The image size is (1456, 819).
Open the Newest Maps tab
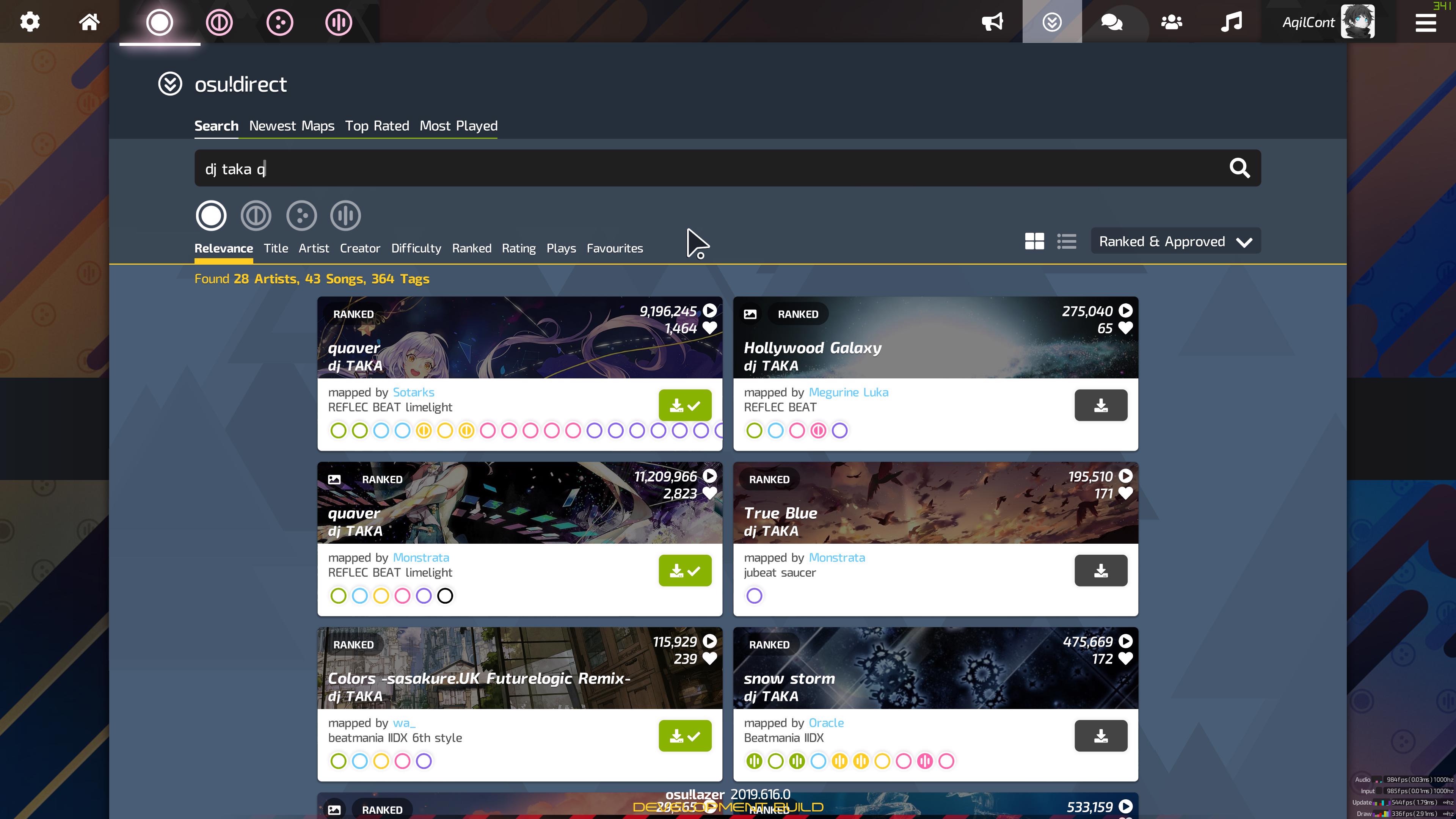click(x=292, y=126)
